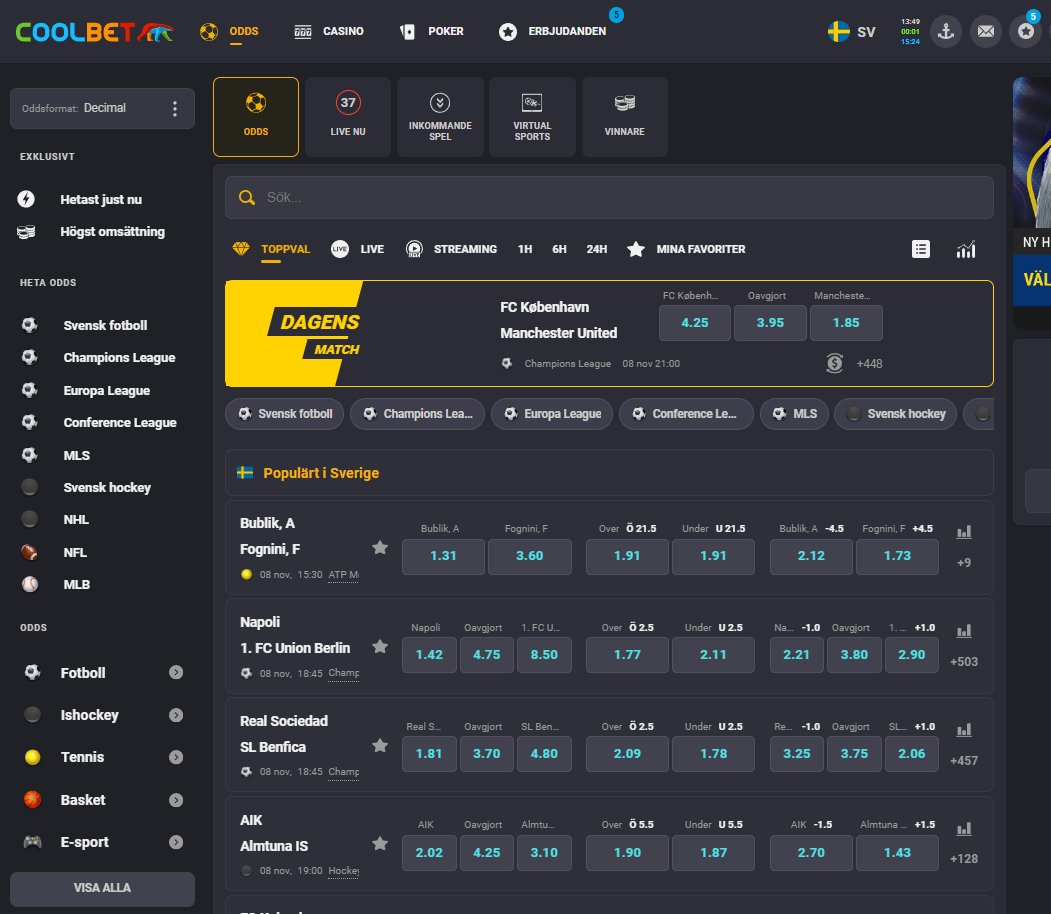This screenshot has width=1051, height=914.
Task: Open the anchor icon in the header
Action: tap(946, 31)
